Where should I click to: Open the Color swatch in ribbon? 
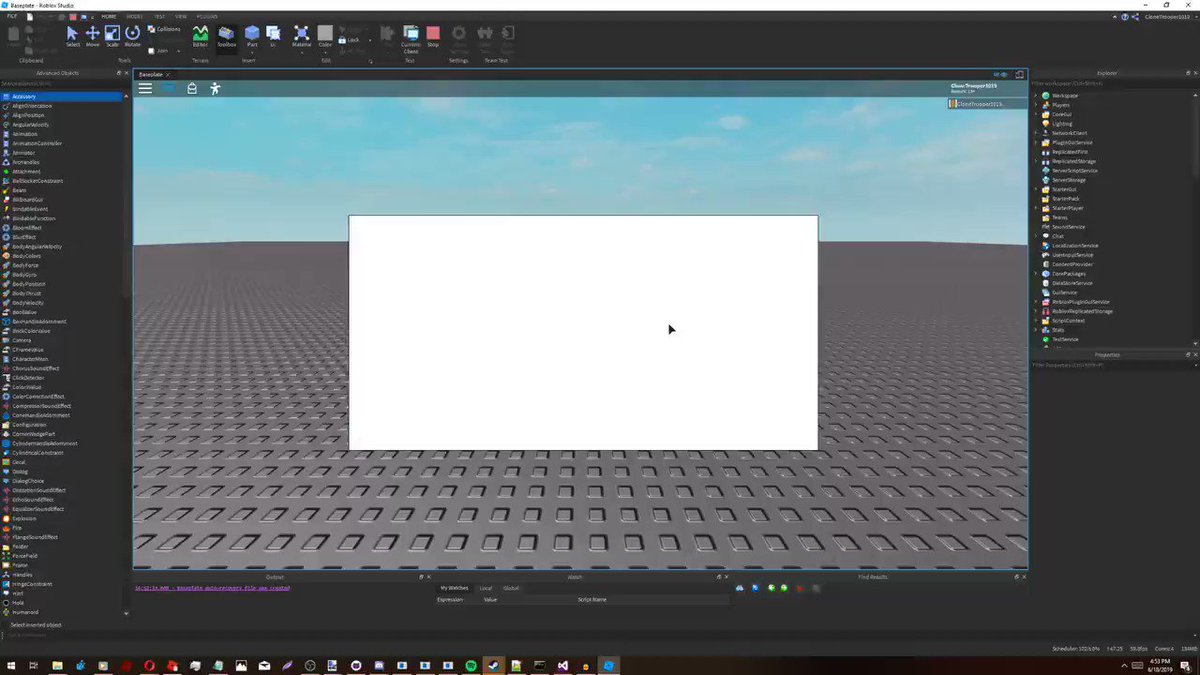pyautogui.click(x=325, y=36)
